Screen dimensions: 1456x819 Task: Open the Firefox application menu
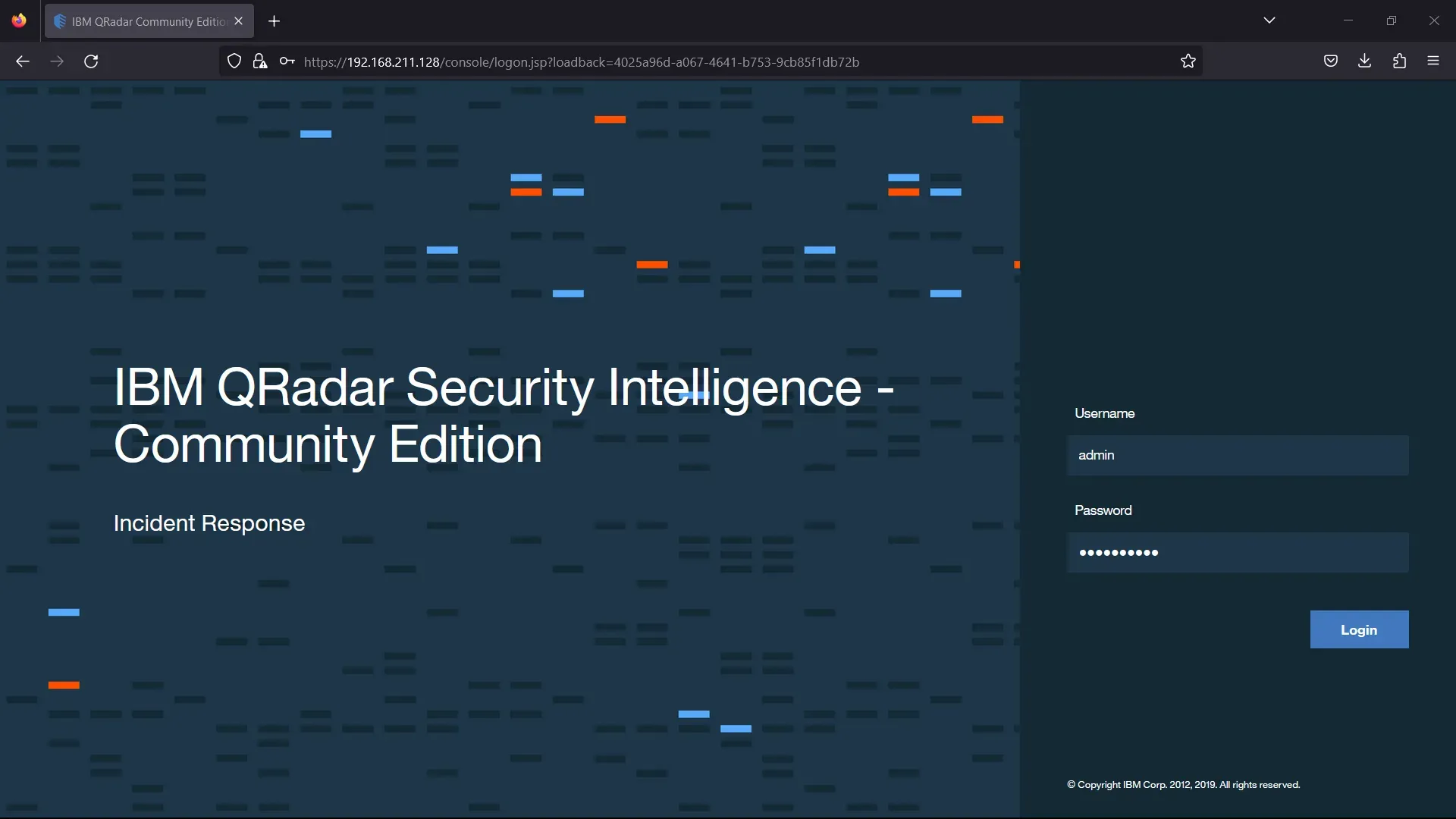(1433, 61)
